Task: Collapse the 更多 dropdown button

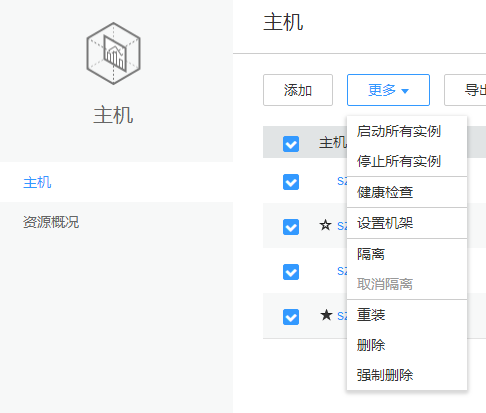Action: pos(388,90)
